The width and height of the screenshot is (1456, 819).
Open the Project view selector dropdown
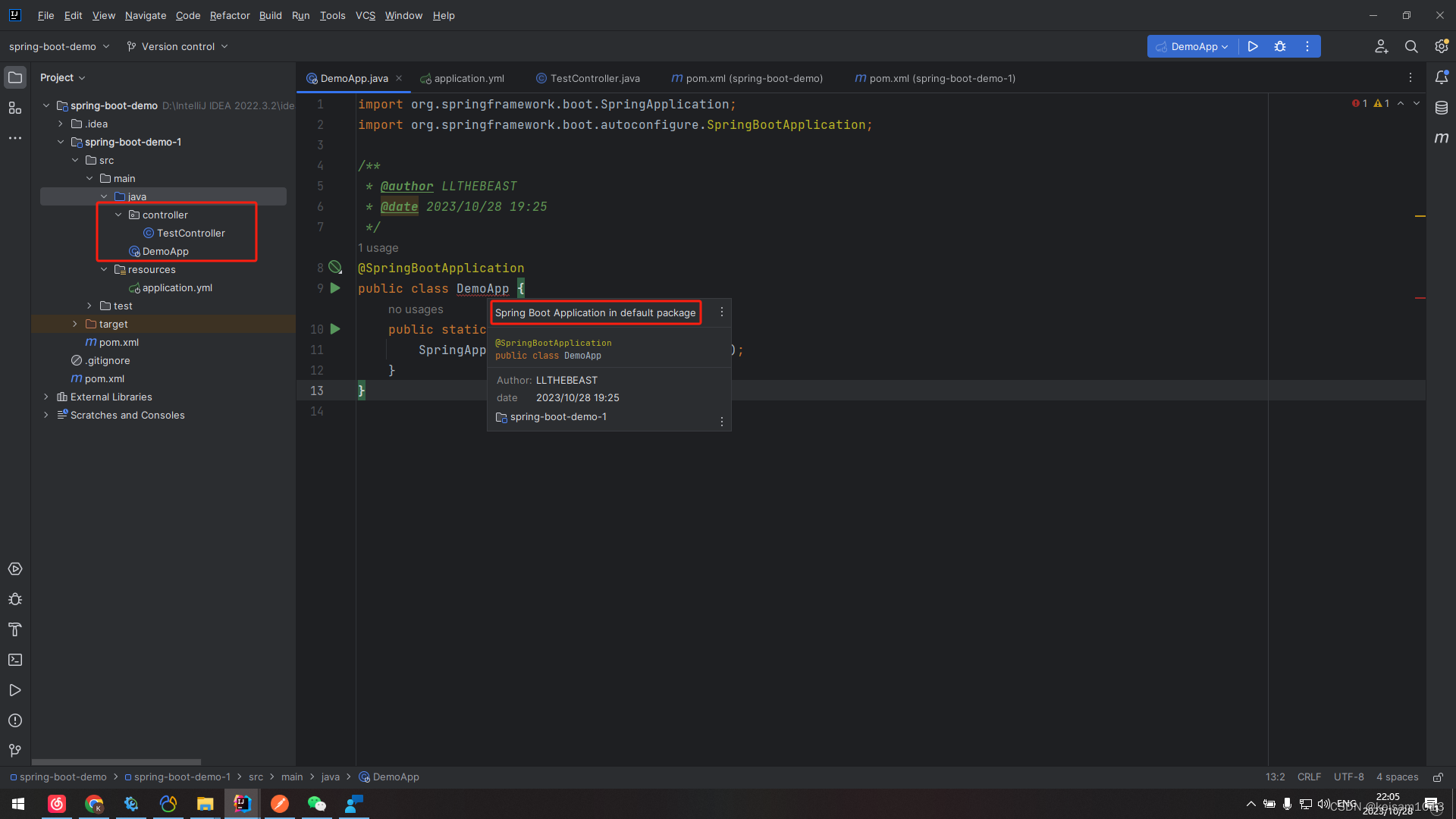click(63, 77)
